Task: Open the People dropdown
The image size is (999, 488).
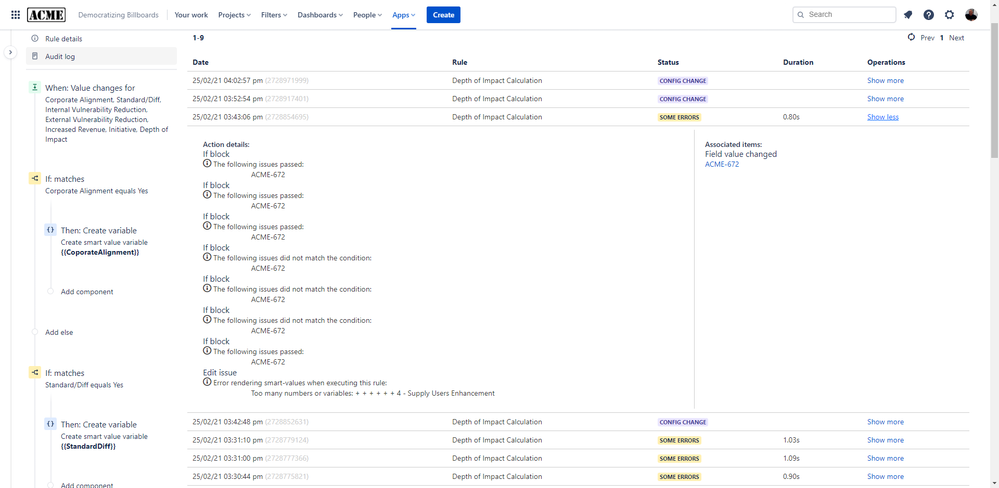Action: (368, 15)
